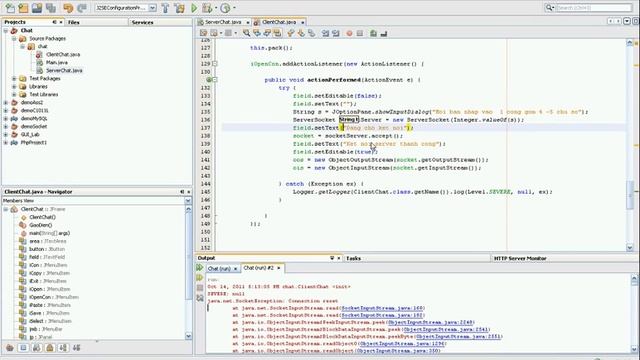The height and width of the screenshot is (360, 640).
Task: Click the Next Bookmark editor icon
Action: click(301, 33)
